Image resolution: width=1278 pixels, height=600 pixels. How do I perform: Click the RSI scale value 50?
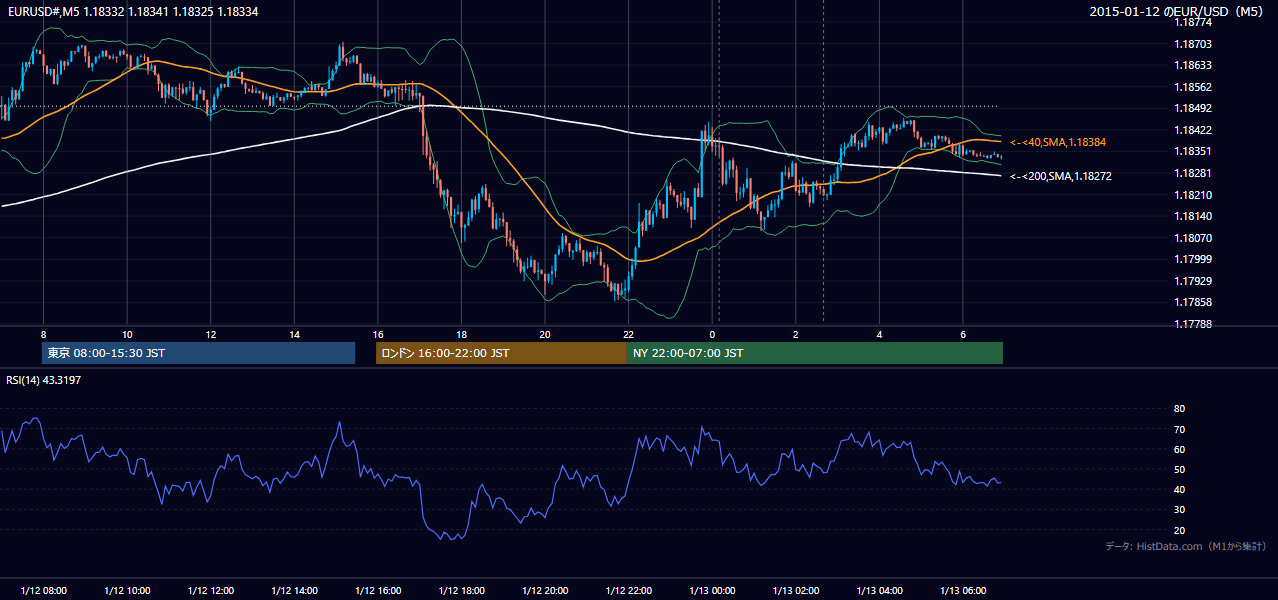point(1179,469)
